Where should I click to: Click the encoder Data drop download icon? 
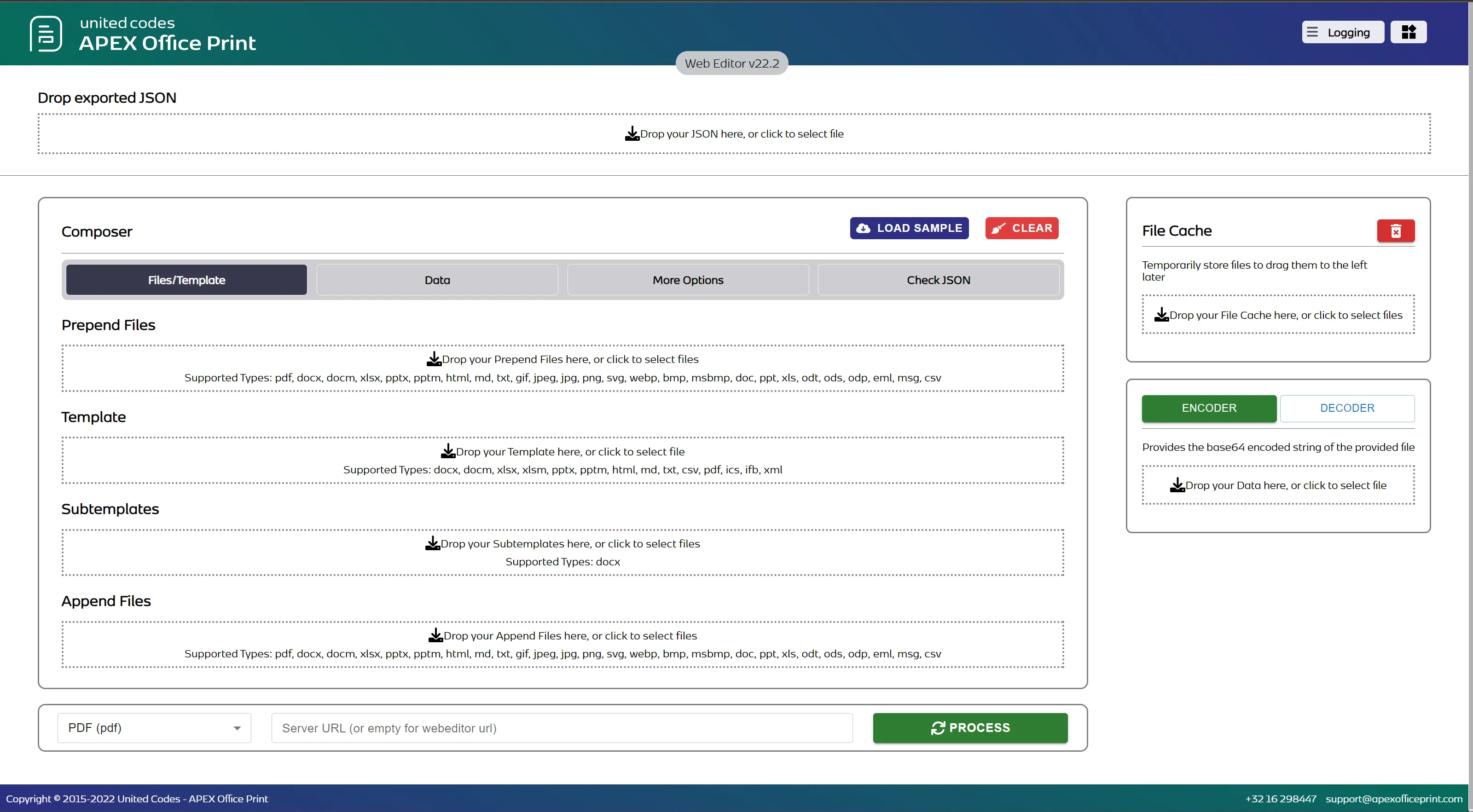1177,485
